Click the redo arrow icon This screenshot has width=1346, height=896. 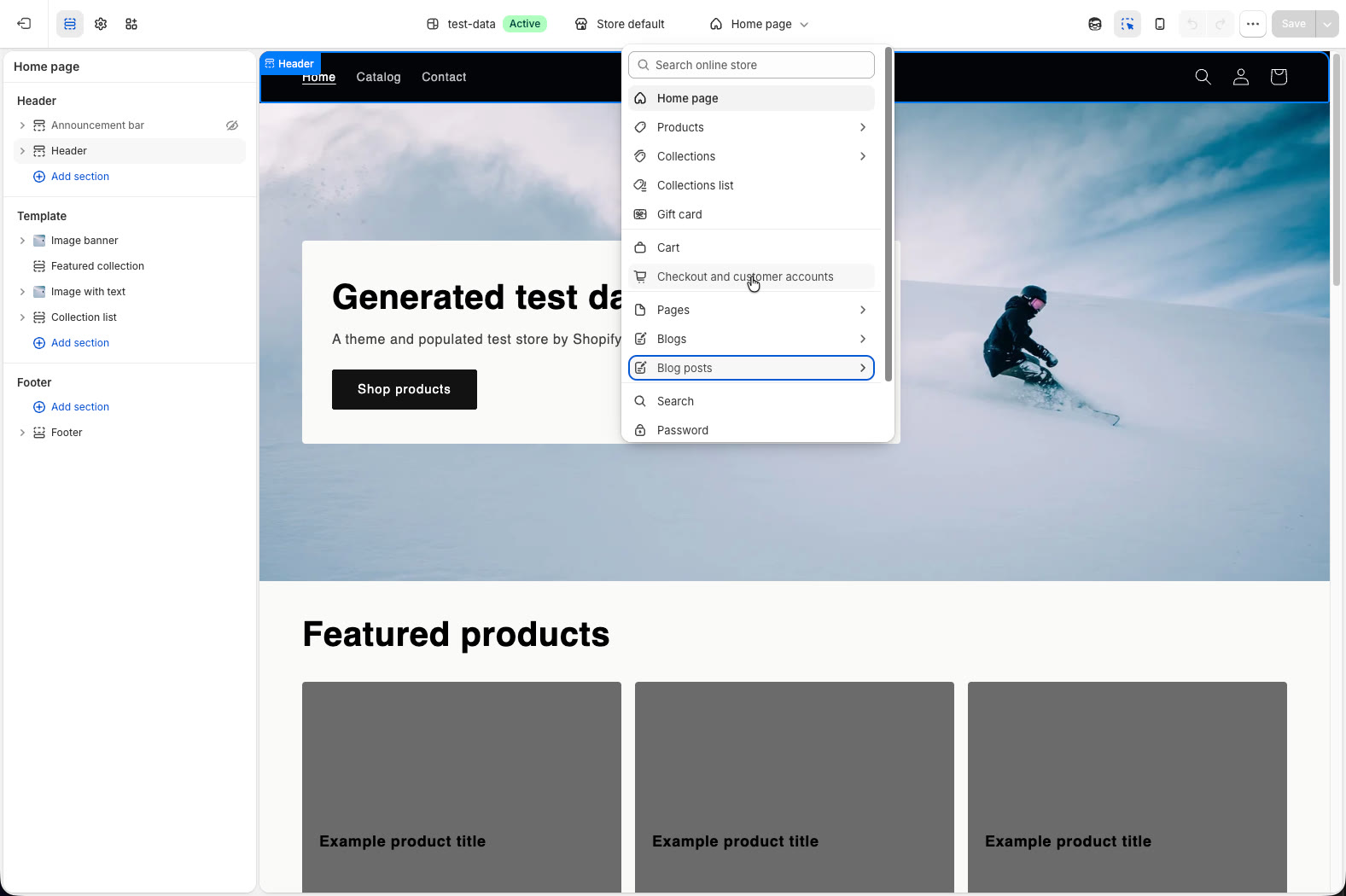[x=1221, y=24]
